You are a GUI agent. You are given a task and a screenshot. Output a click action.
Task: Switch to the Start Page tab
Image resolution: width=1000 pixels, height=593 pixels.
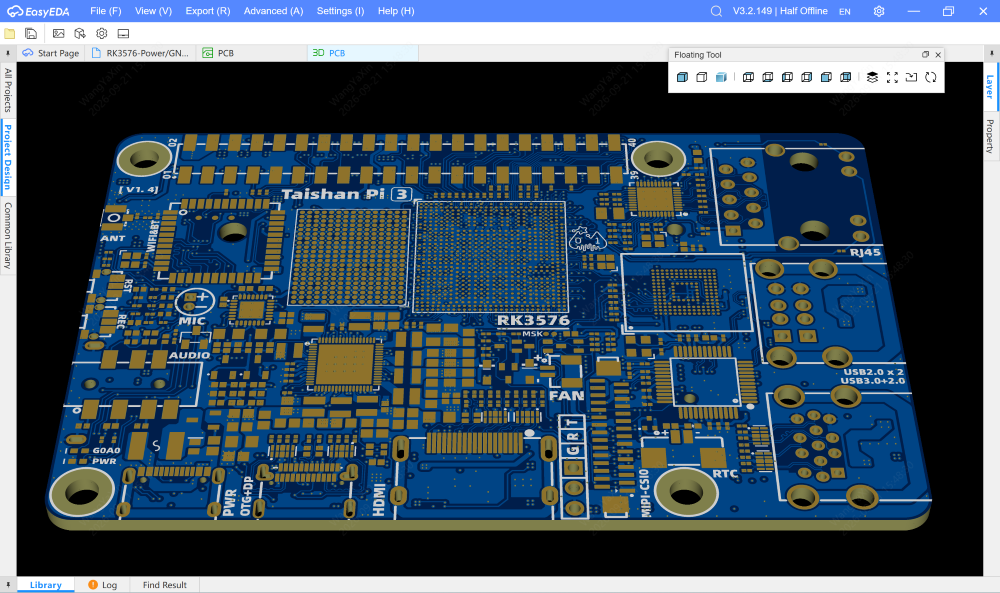pyautogui.click(x=51, y=53)
